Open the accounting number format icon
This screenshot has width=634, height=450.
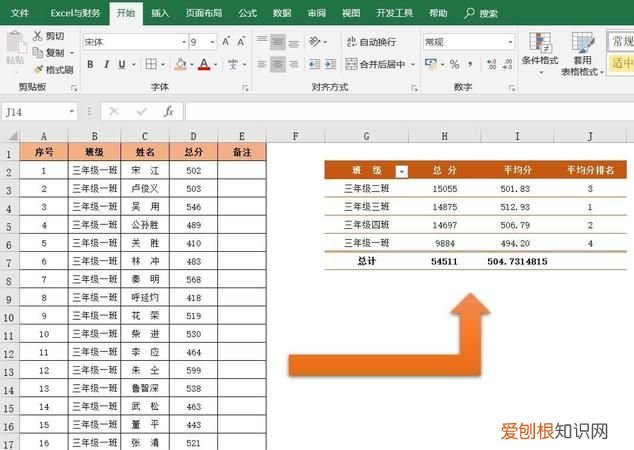tap(431, 64)
